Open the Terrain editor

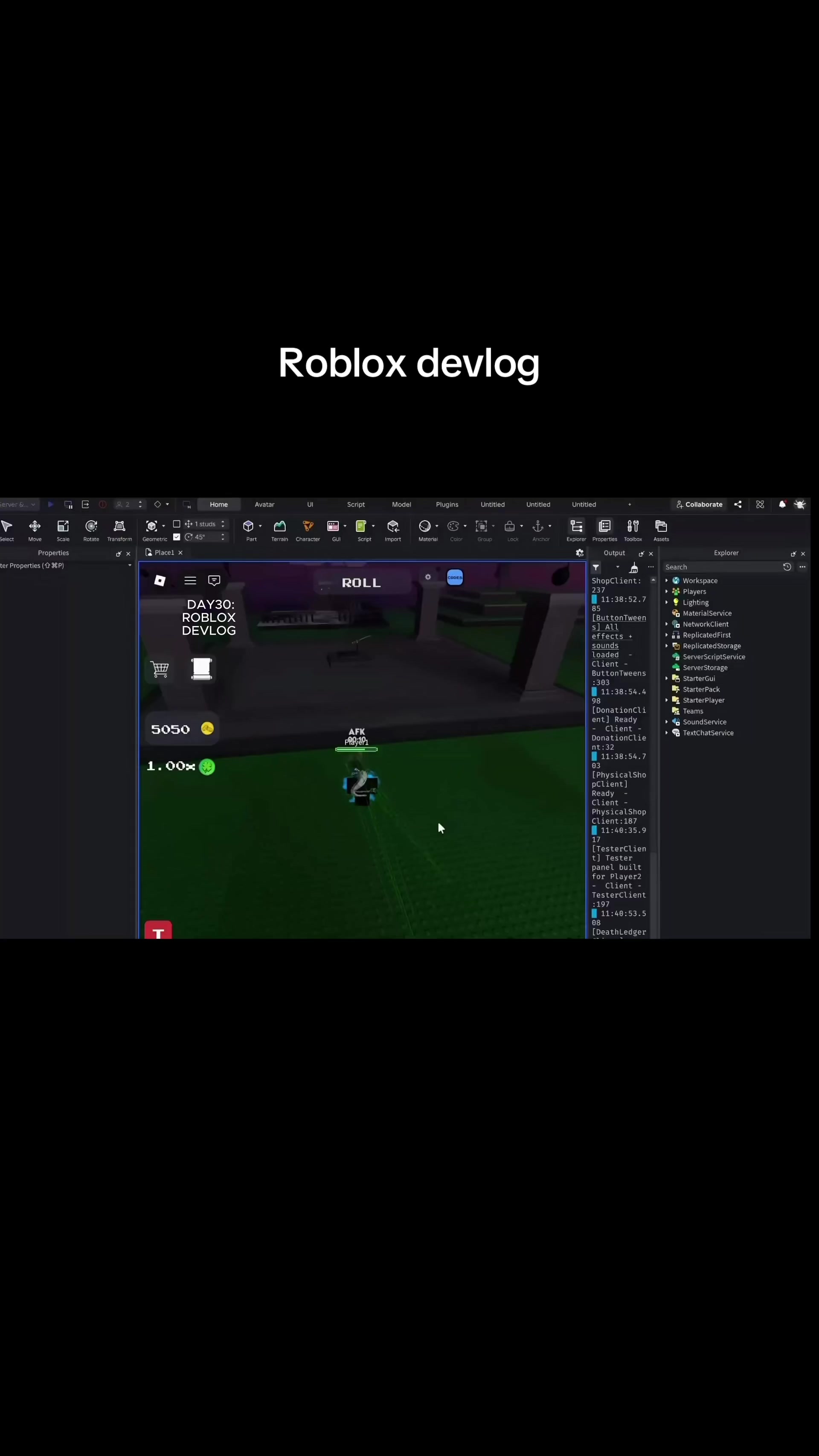279,530
